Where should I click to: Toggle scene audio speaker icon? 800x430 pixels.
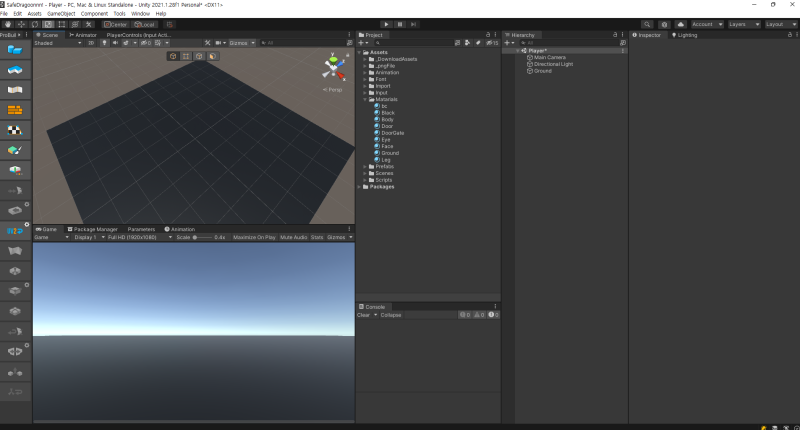(x=115, y=43)
